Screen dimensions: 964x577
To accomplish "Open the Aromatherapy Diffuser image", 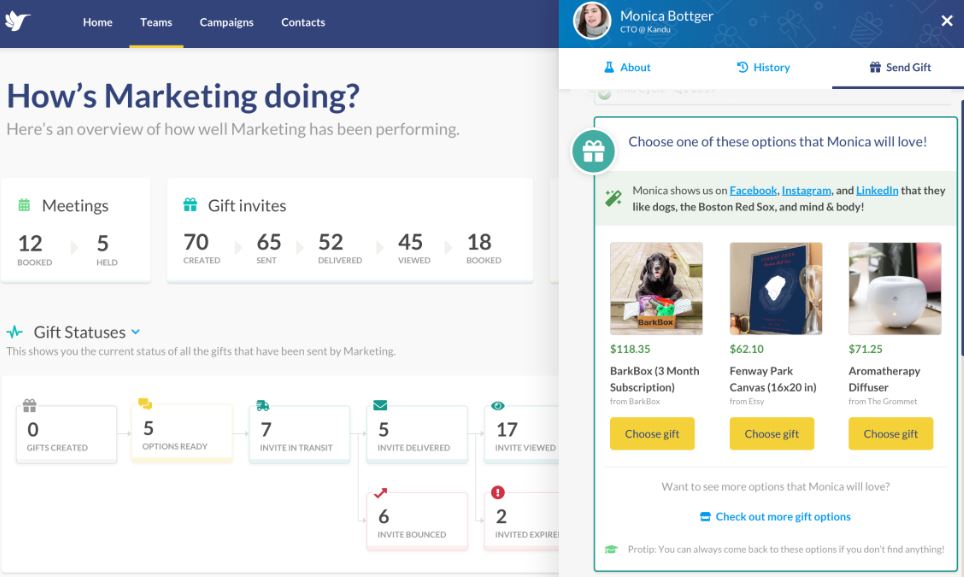I will [x=895, y=288].
